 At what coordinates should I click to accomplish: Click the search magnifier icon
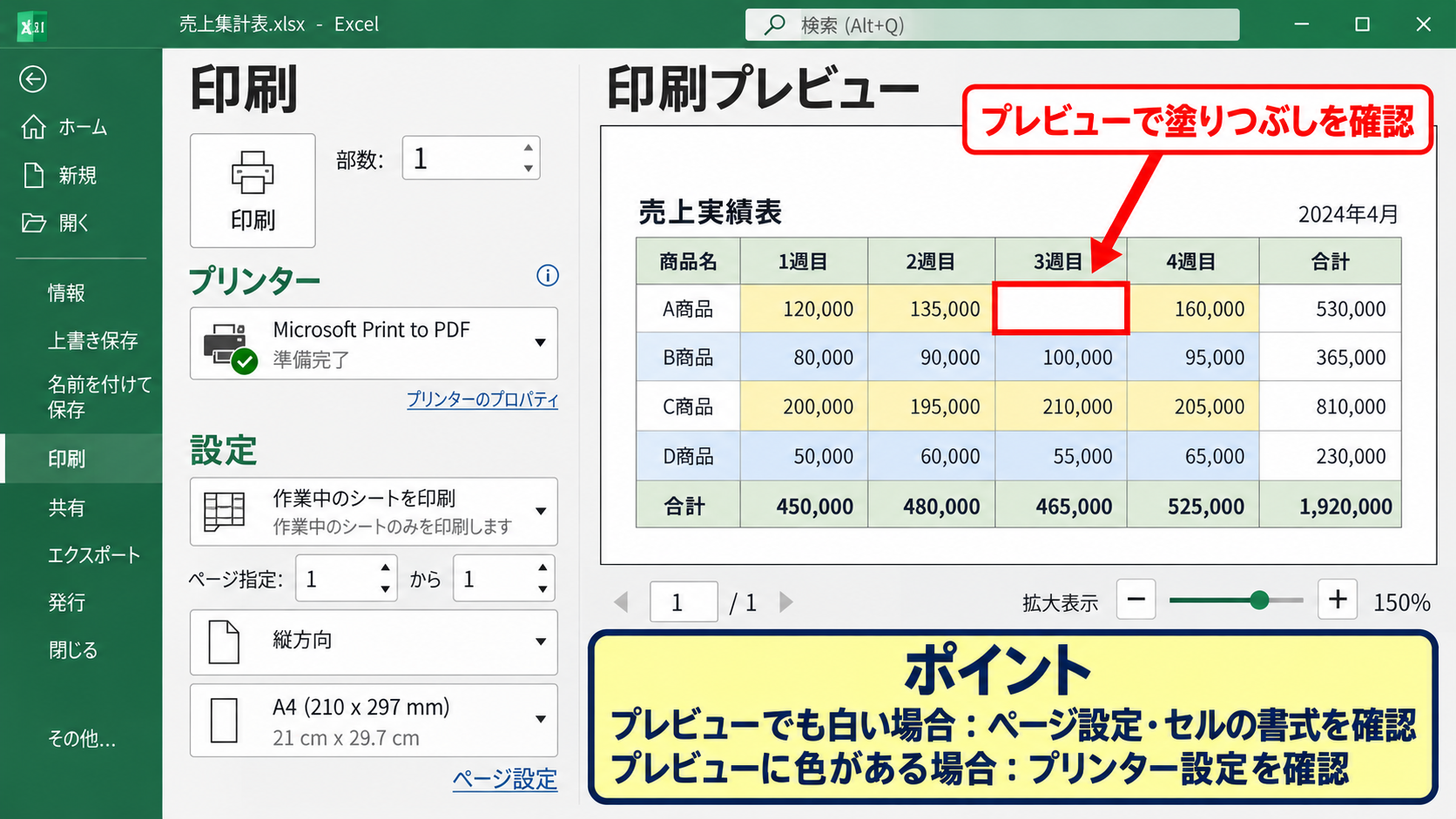pos(774,24)
